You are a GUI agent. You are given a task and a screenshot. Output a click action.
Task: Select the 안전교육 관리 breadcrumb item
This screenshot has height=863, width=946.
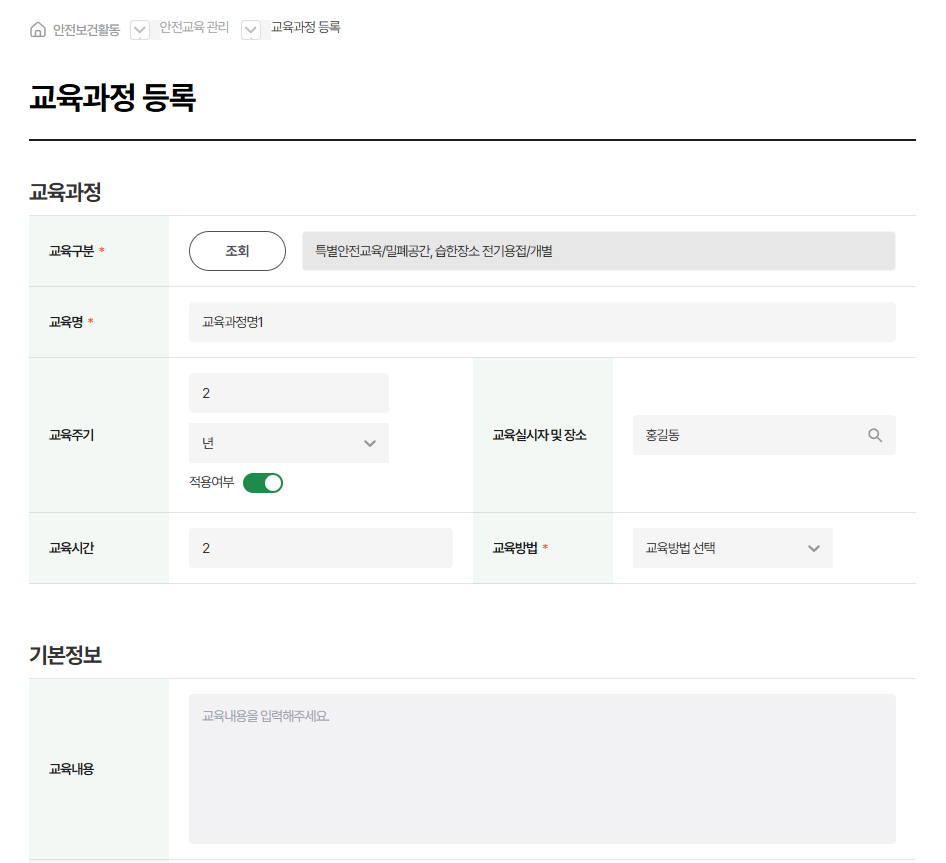pos(194,28)
